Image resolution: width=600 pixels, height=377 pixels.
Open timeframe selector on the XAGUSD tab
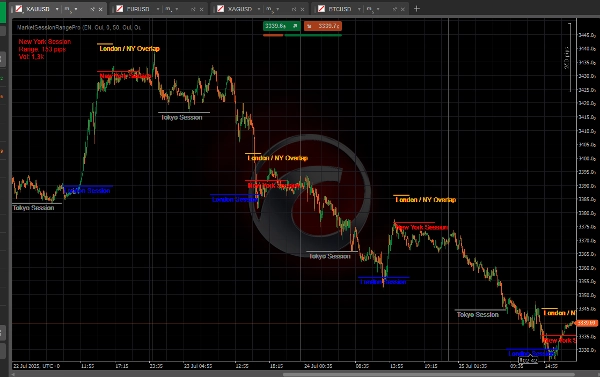pos(272,9)
